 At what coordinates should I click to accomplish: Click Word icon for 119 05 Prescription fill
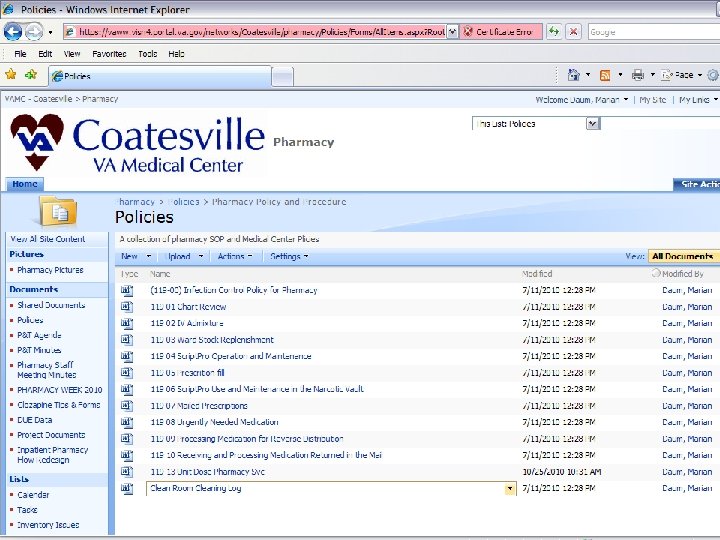click(127, 373)
